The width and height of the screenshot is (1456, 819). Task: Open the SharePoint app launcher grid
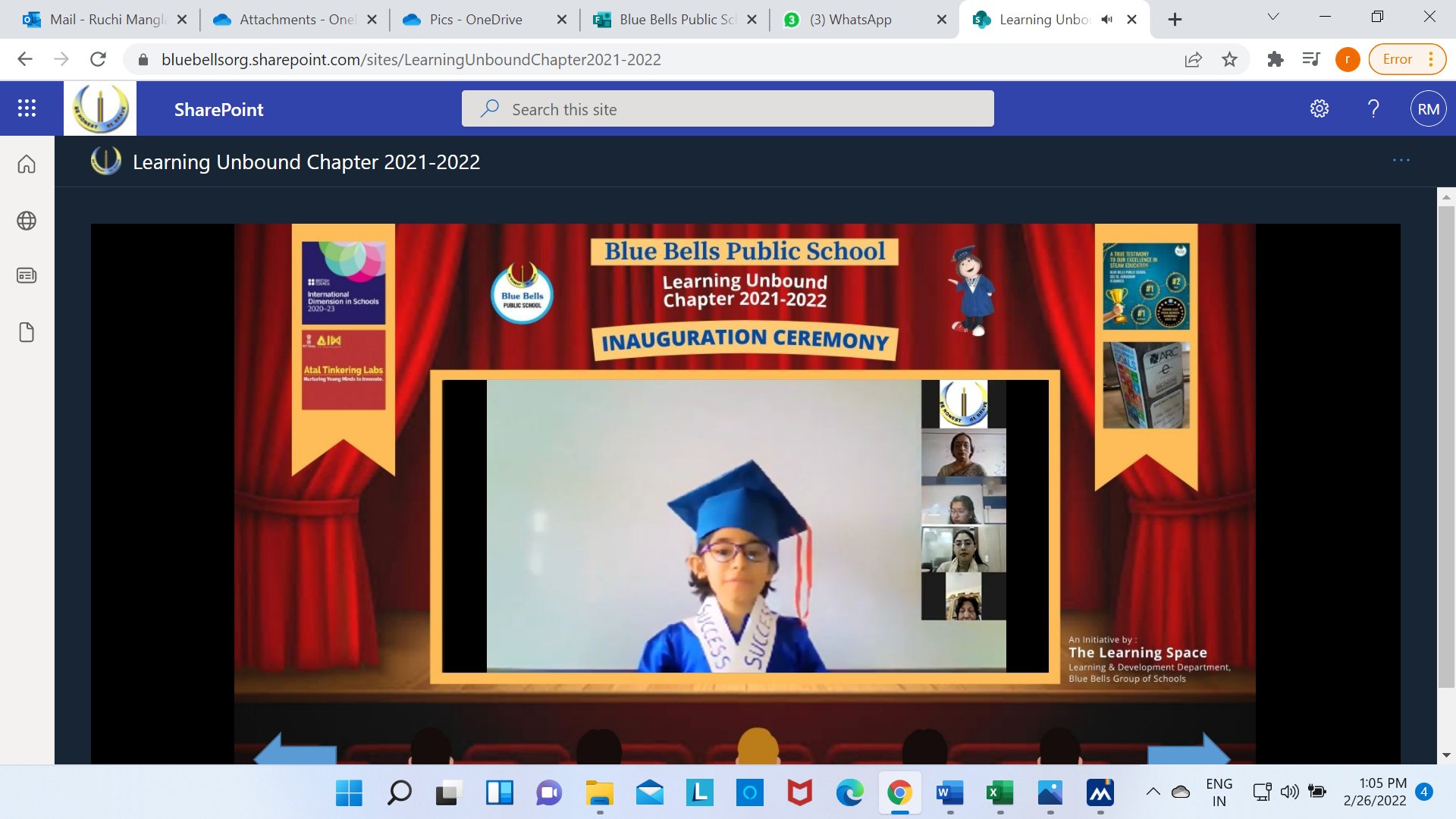[27, 108]
